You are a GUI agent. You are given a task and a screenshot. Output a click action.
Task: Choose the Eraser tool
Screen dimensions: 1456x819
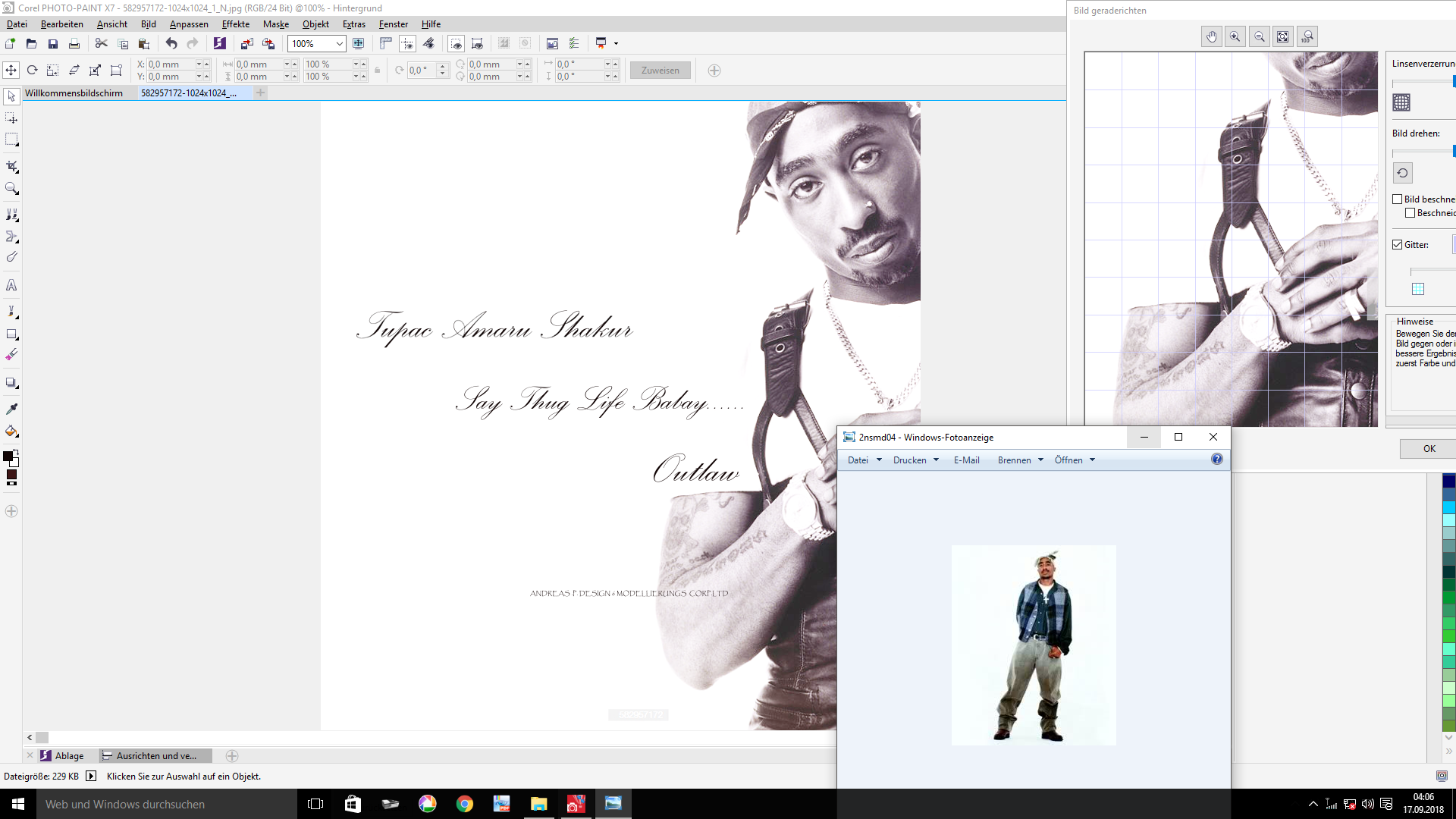[11, 355]
